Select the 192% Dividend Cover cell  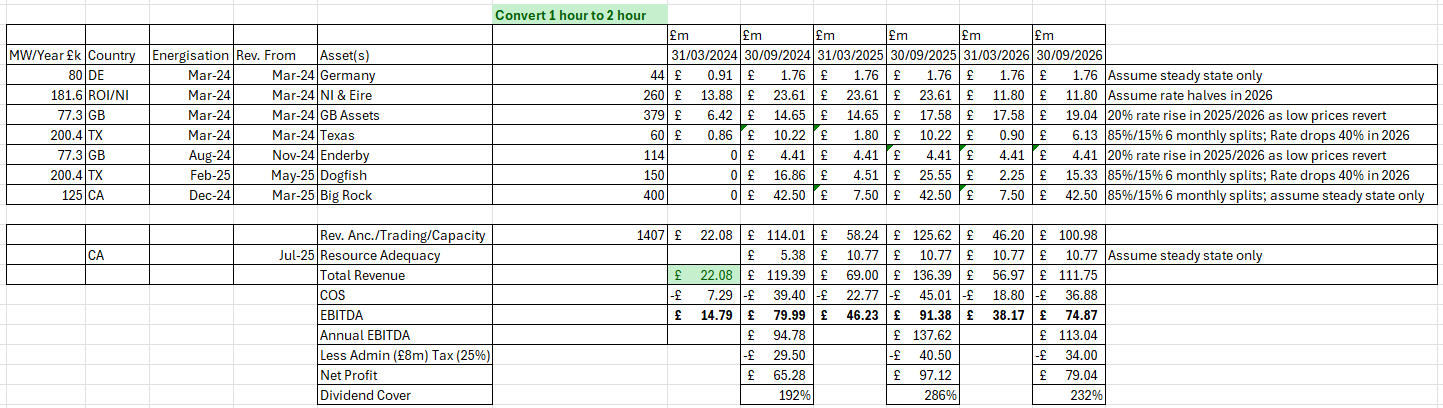pyautogui.click(x=776, y=395)
